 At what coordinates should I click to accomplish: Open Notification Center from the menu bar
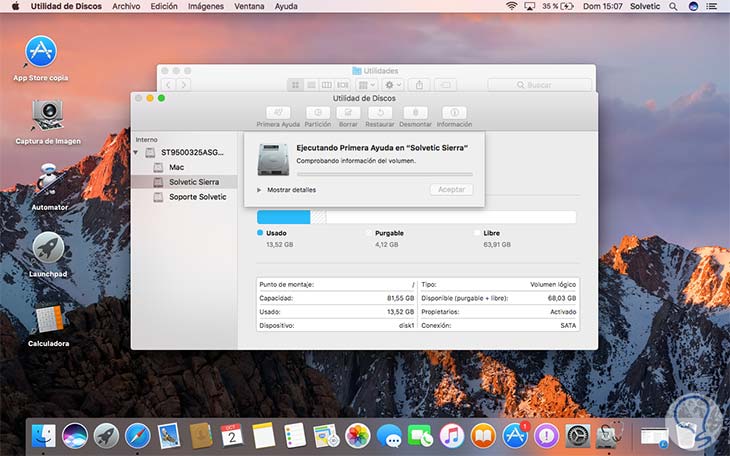(711, 6)
